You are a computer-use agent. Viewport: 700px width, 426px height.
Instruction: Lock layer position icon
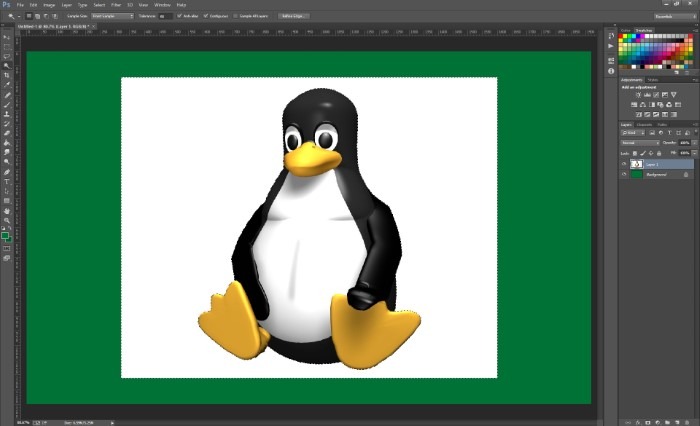[x=651, y=154]
